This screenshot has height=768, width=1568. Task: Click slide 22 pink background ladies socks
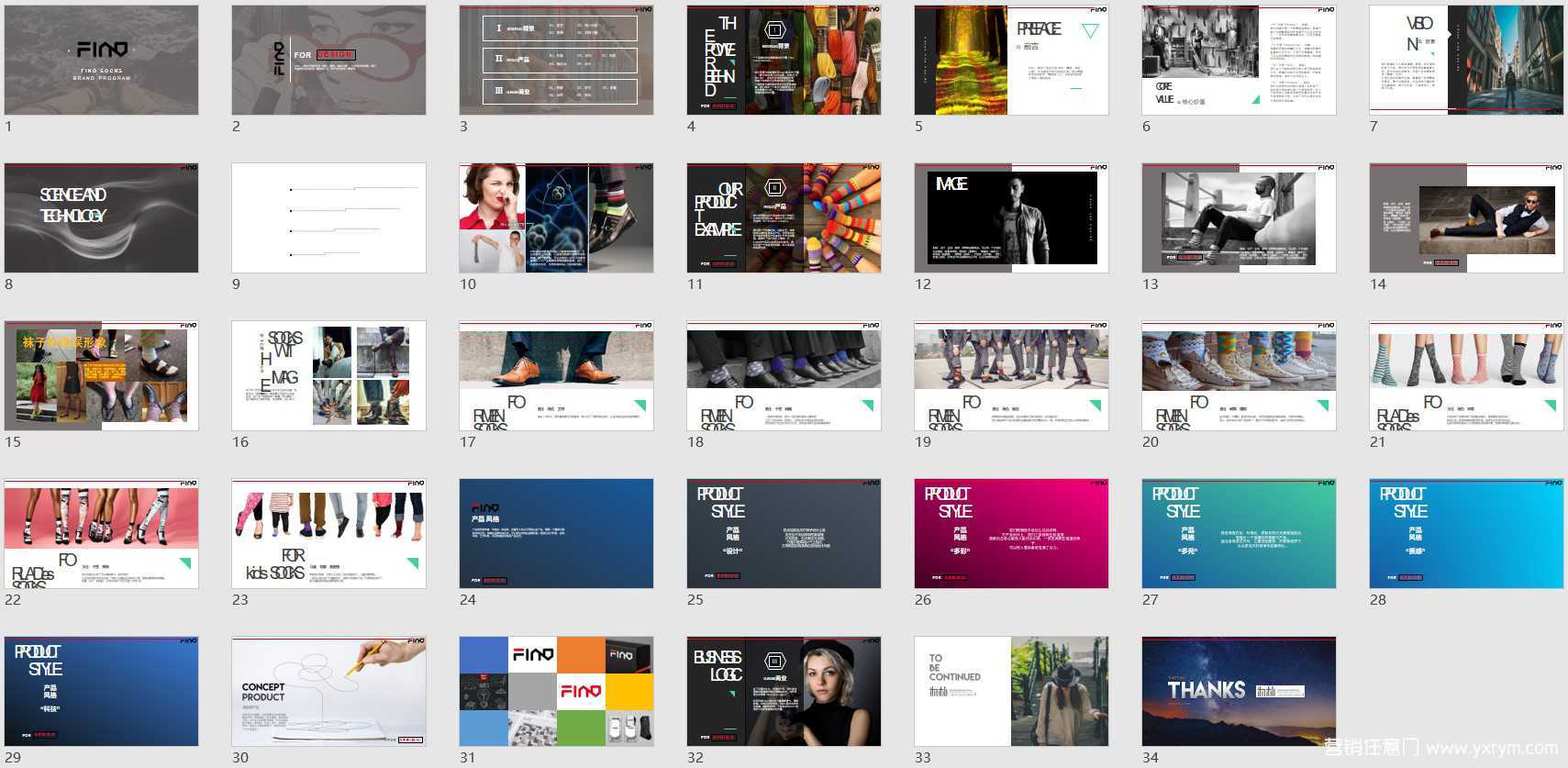click(x=101, y=533)
